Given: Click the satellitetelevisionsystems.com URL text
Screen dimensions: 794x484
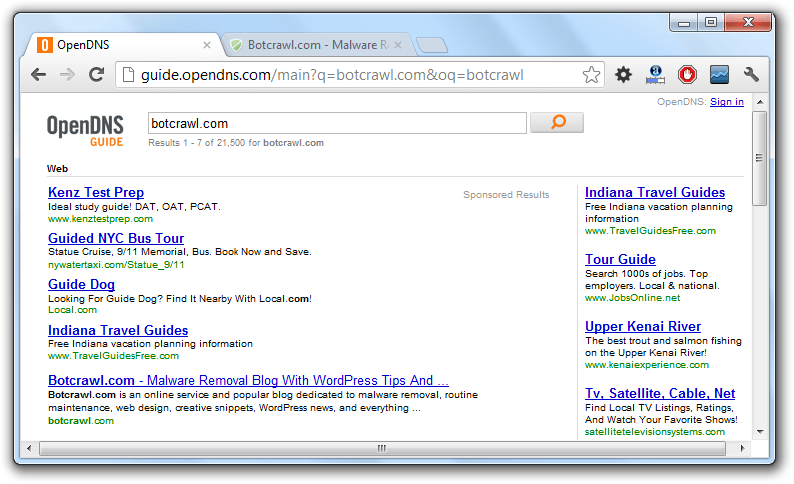Looking at the screenshot, I should point(655,432).
